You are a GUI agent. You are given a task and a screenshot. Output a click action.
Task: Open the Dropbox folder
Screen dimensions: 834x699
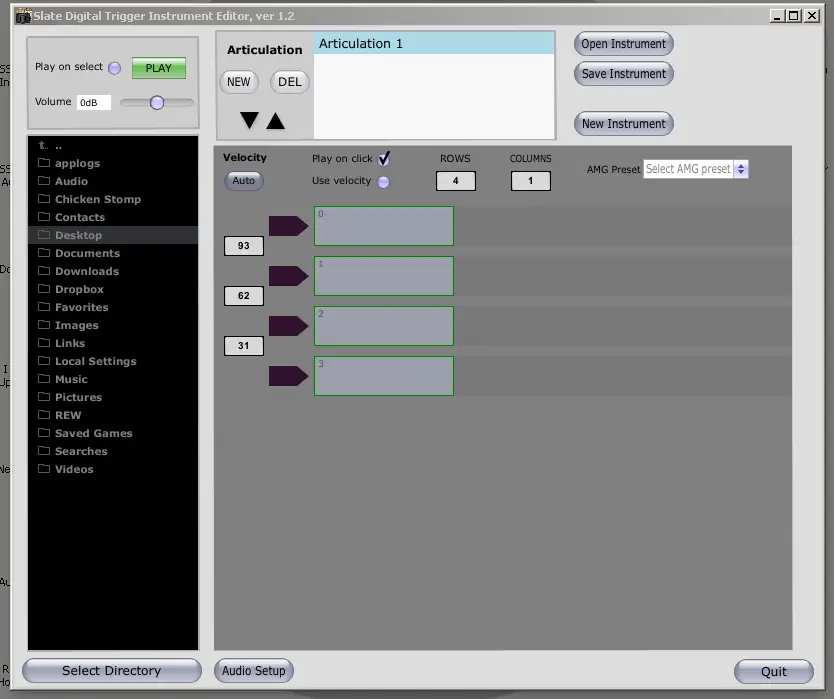click(x=113, y=289)
